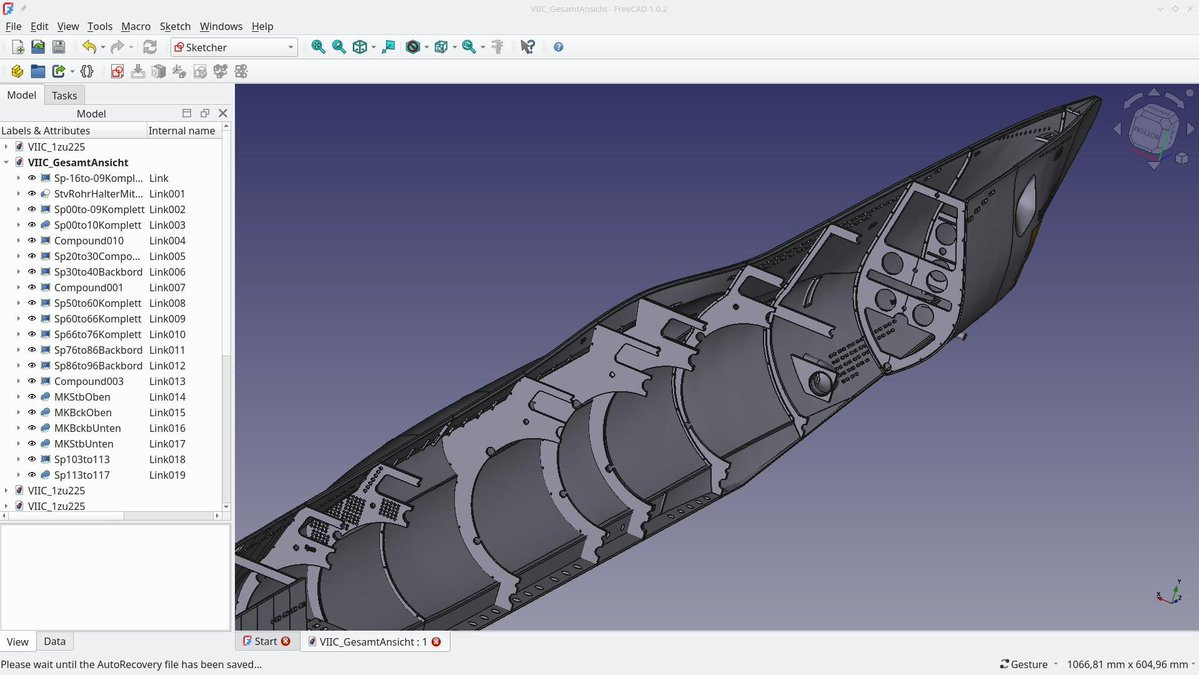Image resolution: width=1199 pixels, height=675 pixels.
Task: Open the Macro menu
Action: pos(135,26)
